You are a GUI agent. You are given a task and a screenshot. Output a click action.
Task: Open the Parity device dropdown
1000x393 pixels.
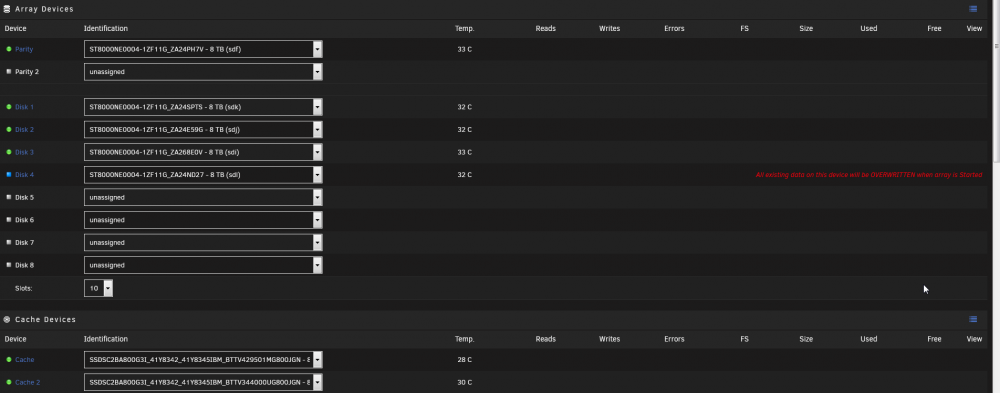[203, 49]
